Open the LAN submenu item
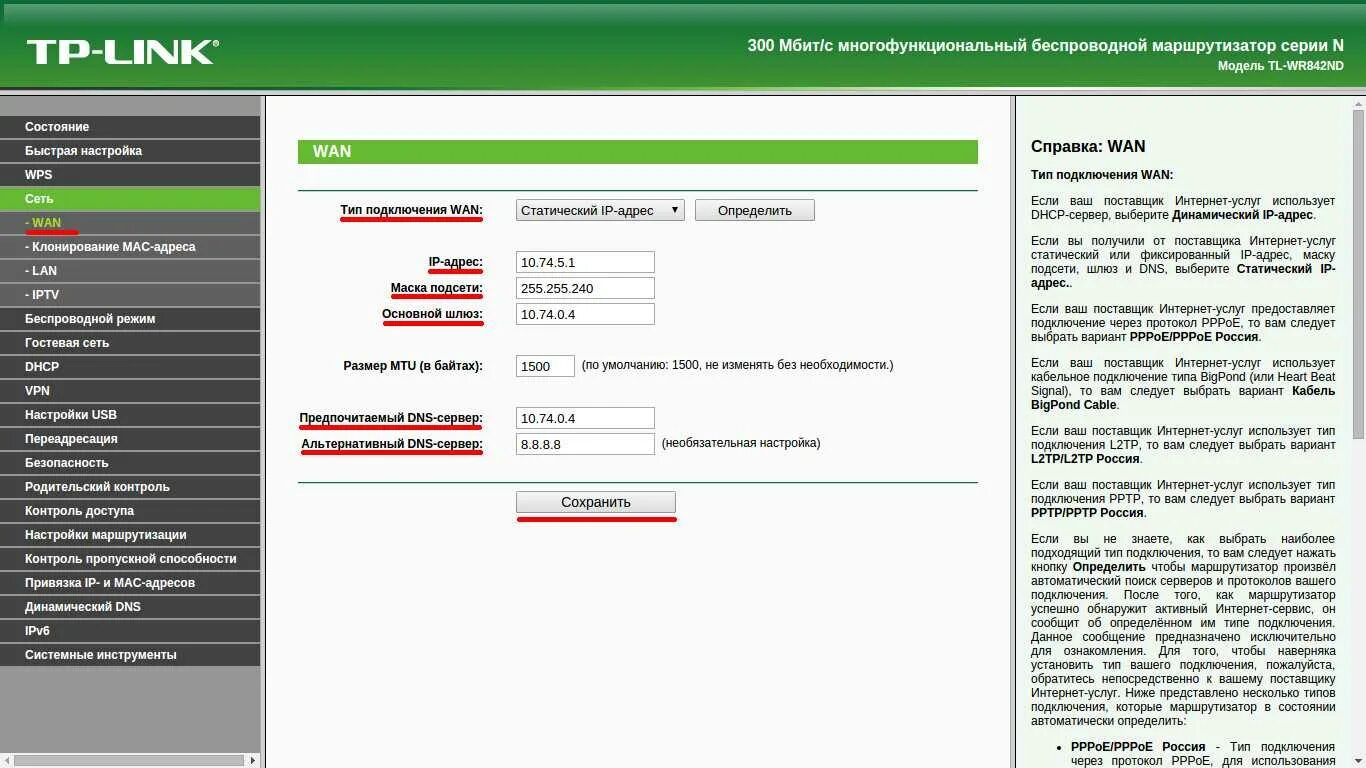The image size is (1366, 768). click(130, 271)
